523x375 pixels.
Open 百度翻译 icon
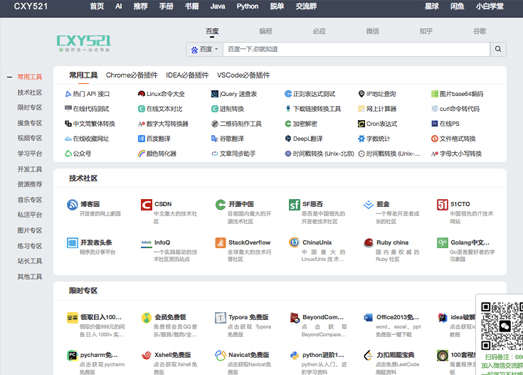click(141, 138)
